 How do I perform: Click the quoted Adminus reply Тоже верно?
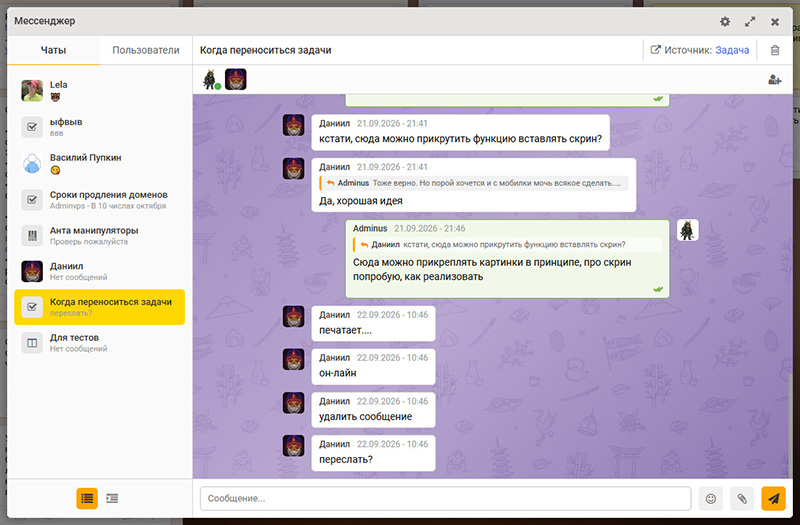(x=473, y=183)
